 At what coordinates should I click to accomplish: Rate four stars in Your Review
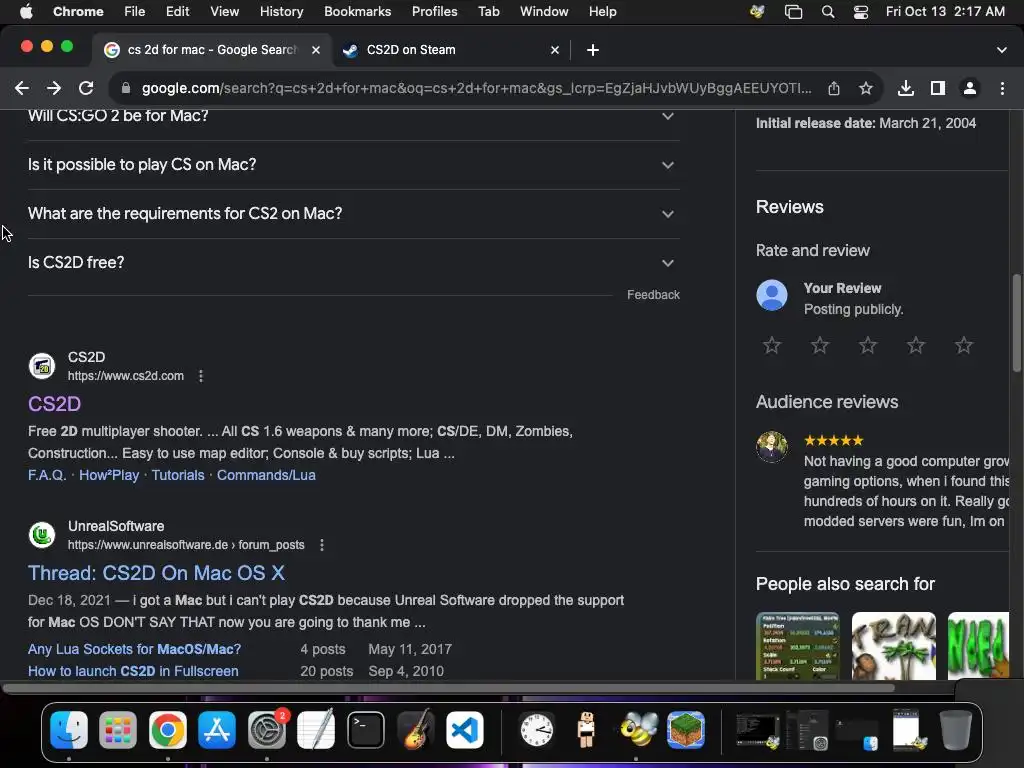click(916, 345)
